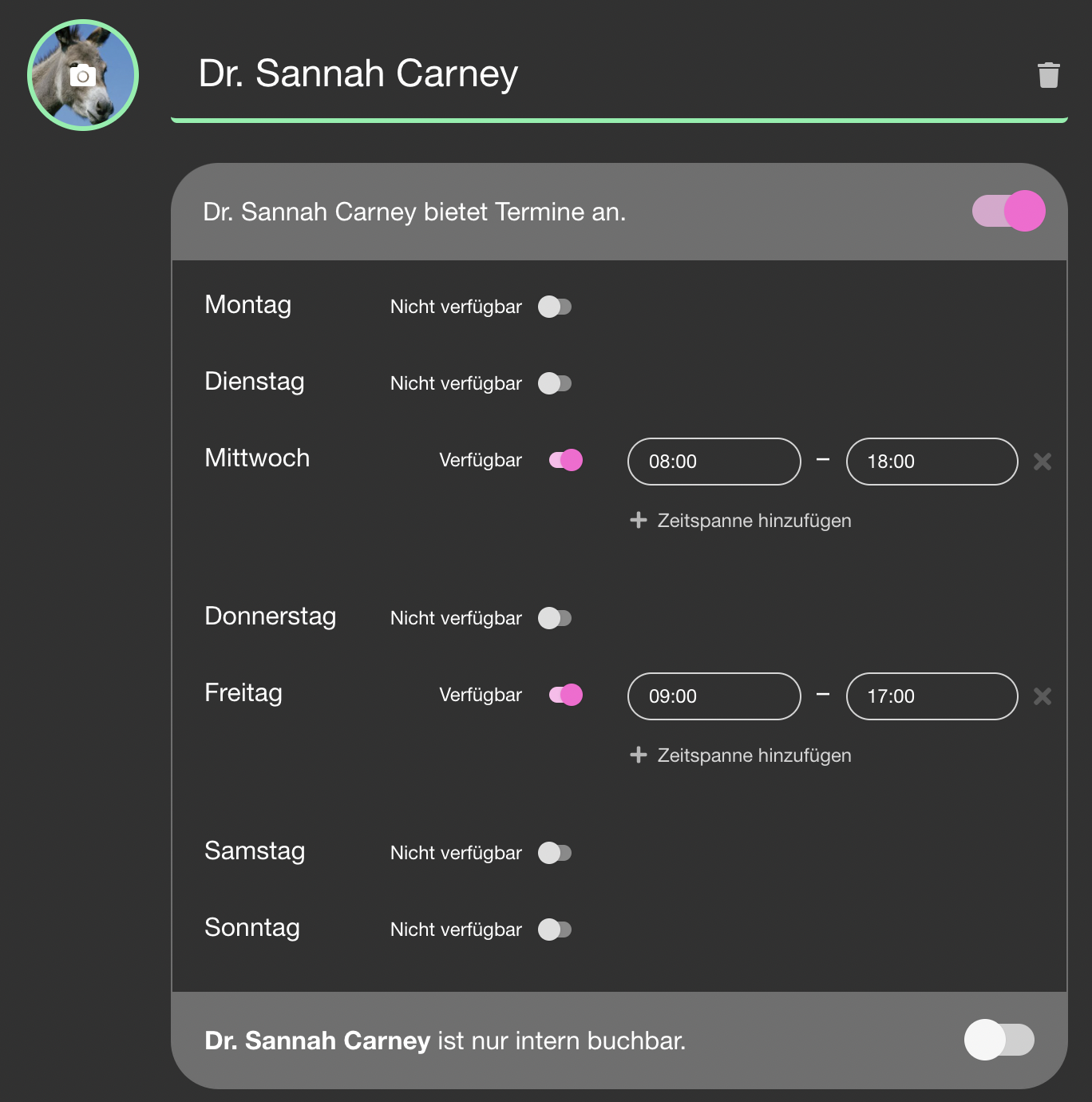Screen dimensions: 1092x1102
Task: Remove the Freitag time span with the X icon
Action: (1042, 696)
